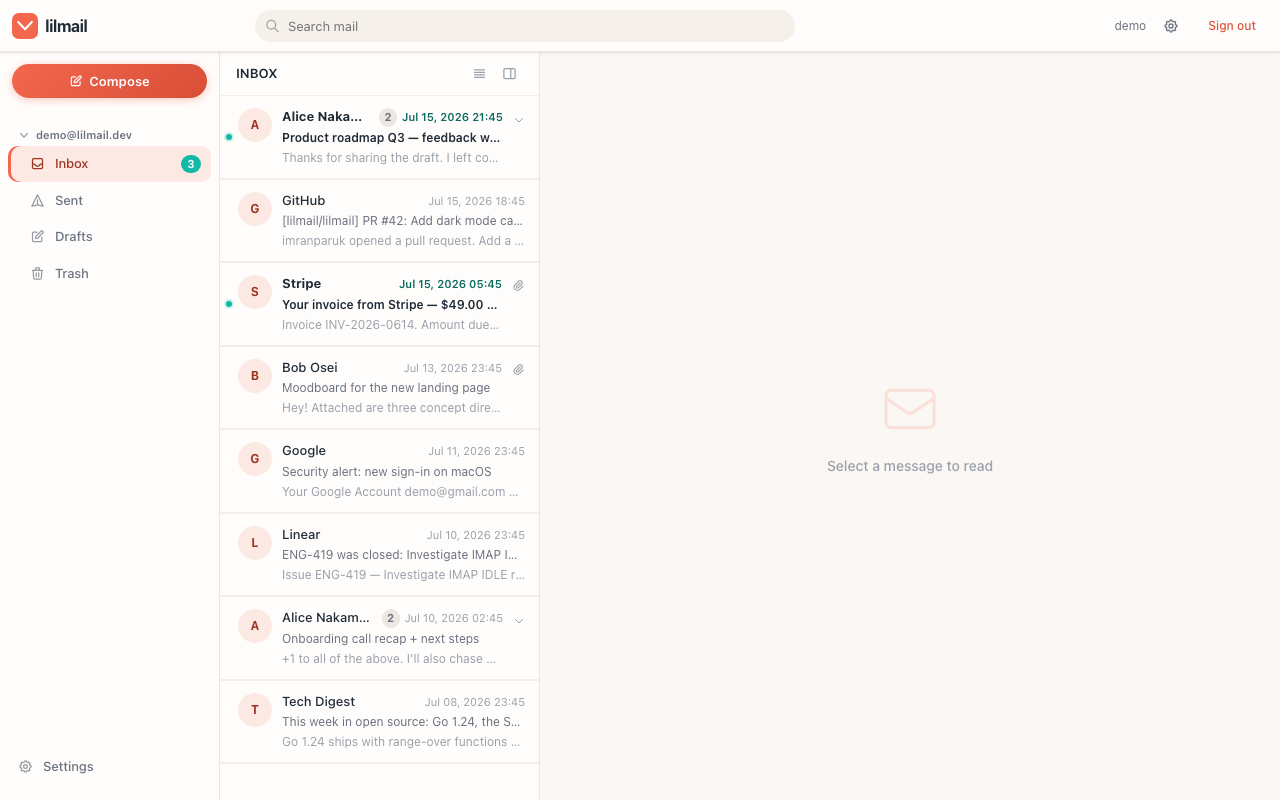Open the Trash folder
The height and width of the screenshot is (800, 1280).
[110, 274]
